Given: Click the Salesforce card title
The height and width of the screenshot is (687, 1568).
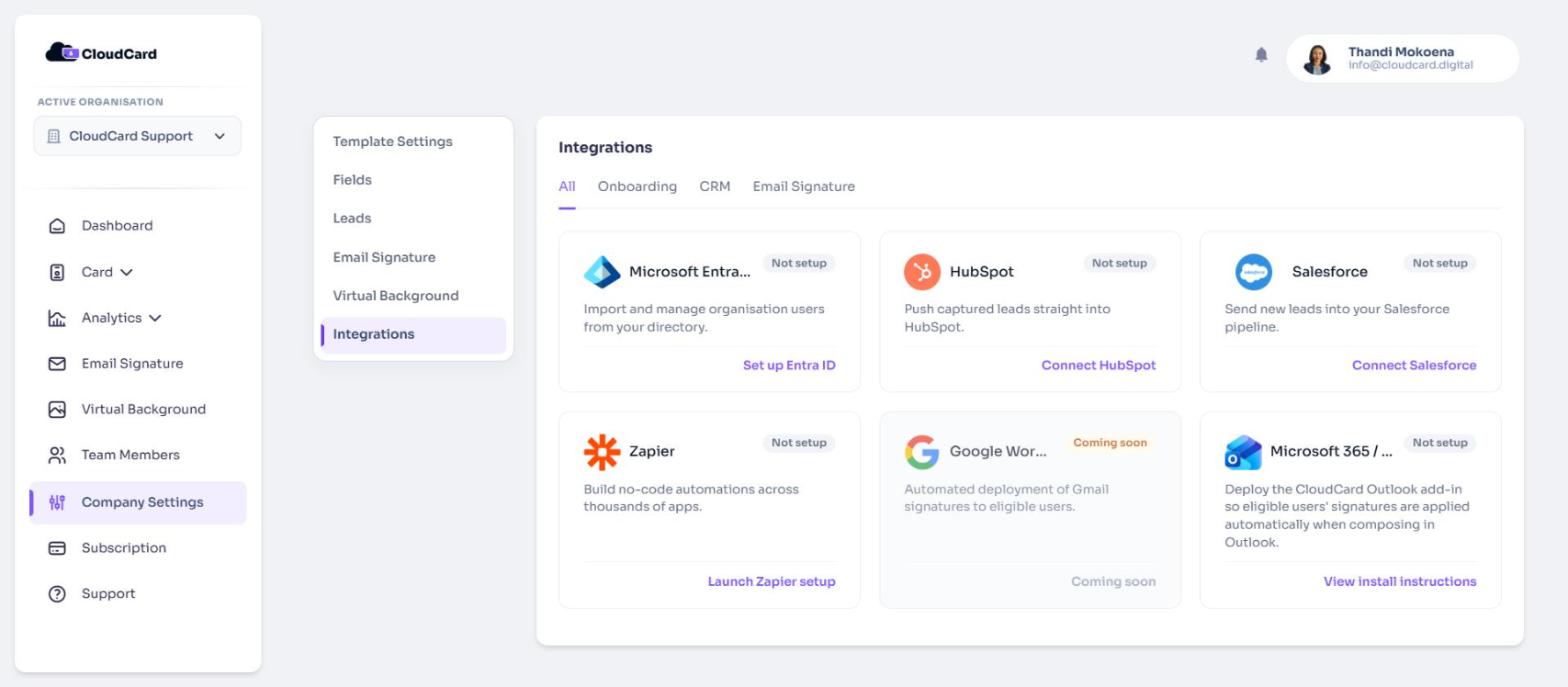Looking at the screenshot, I should coord(1329,272).
